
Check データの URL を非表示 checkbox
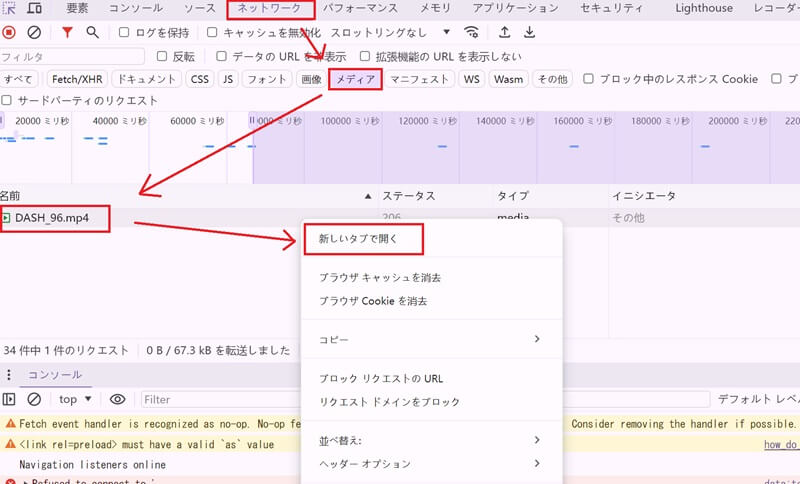tap(221, 56)
